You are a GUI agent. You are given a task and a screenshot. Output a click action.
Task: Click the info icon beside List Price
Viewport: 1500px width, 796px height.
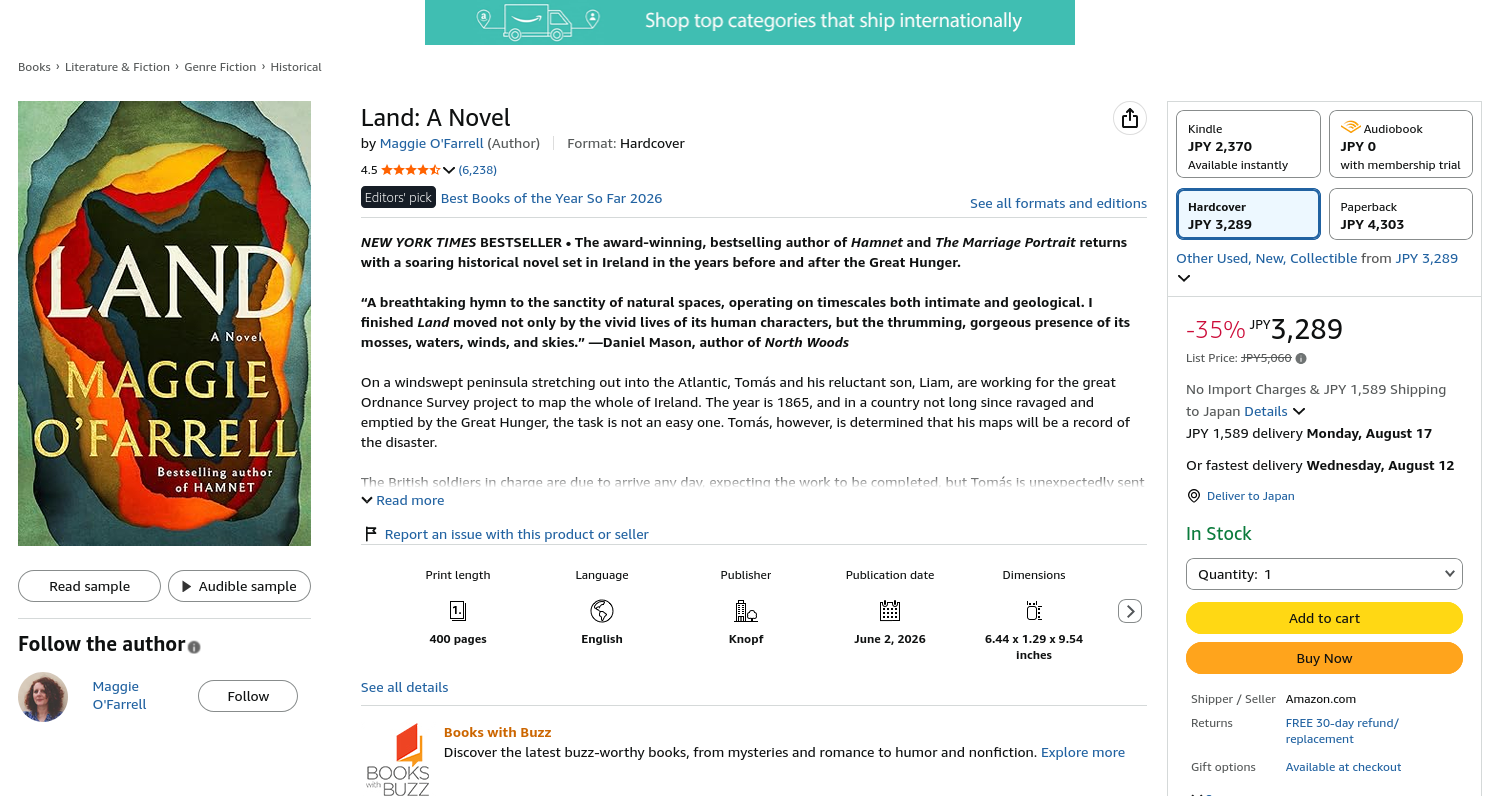pyautogui.click(x=1301, y=358)
